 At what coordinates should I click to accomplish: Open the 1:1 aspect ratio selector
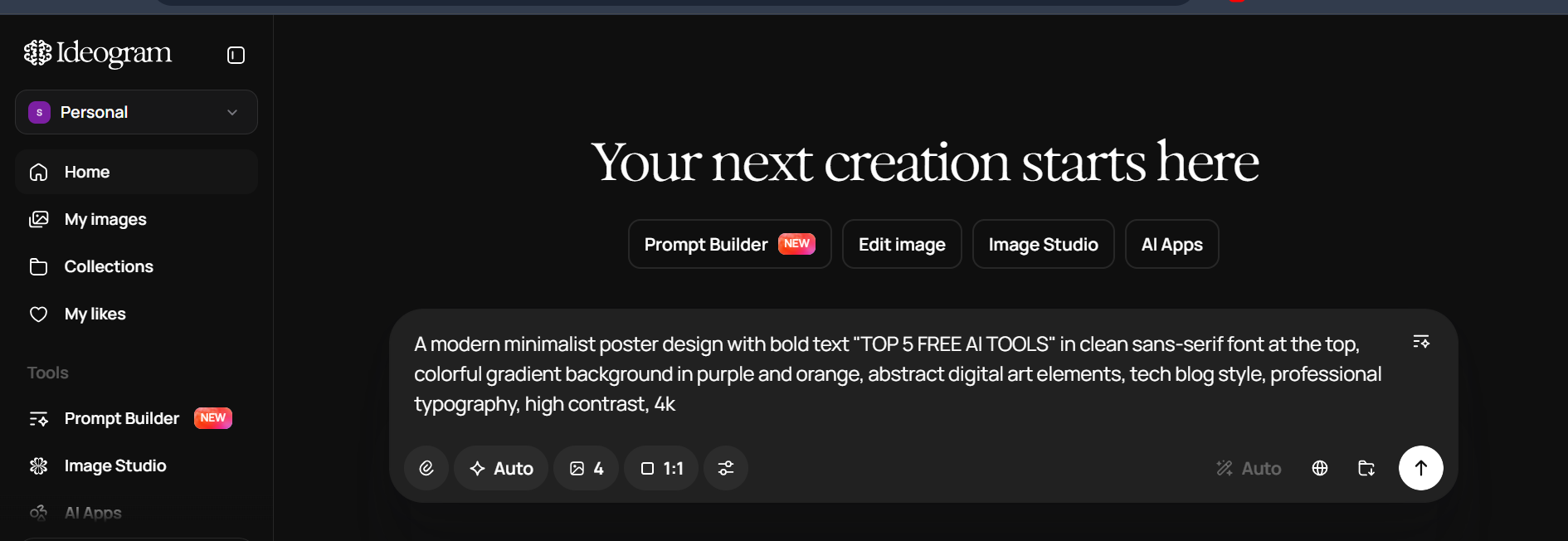coord(661,468)
